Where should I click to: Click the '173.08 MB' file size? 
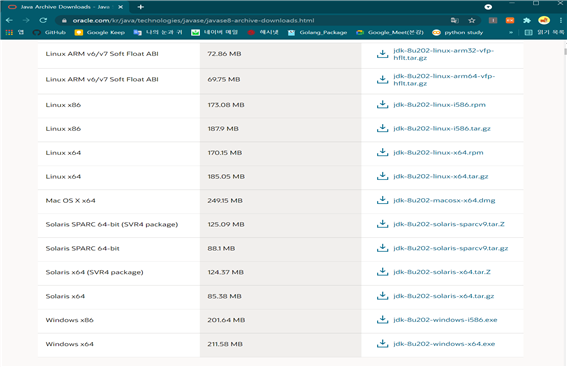click(226, 105)
